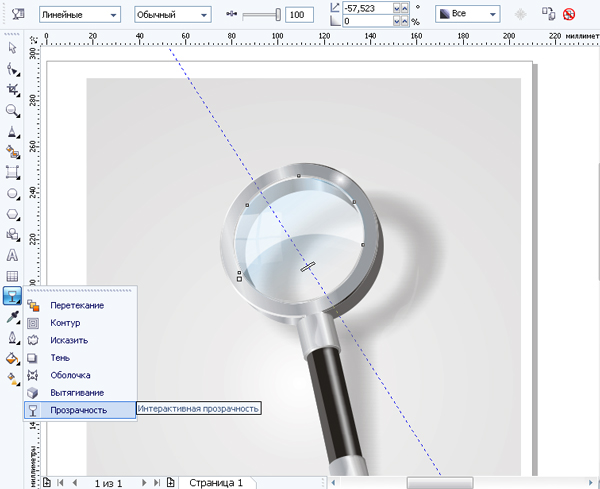Select 'Перетекание' blend option
This screenshot has width=600, height=489.
(x=76, y=305)
